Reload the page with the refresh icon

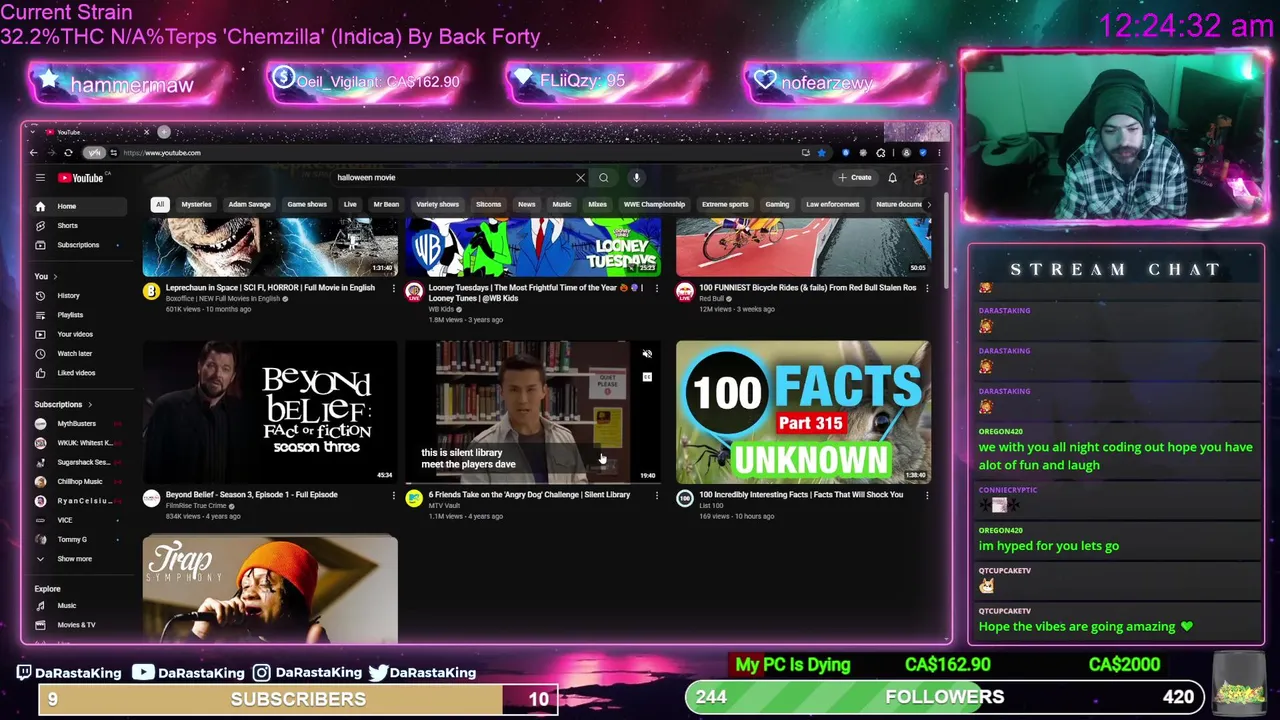[x=68, y=153]
